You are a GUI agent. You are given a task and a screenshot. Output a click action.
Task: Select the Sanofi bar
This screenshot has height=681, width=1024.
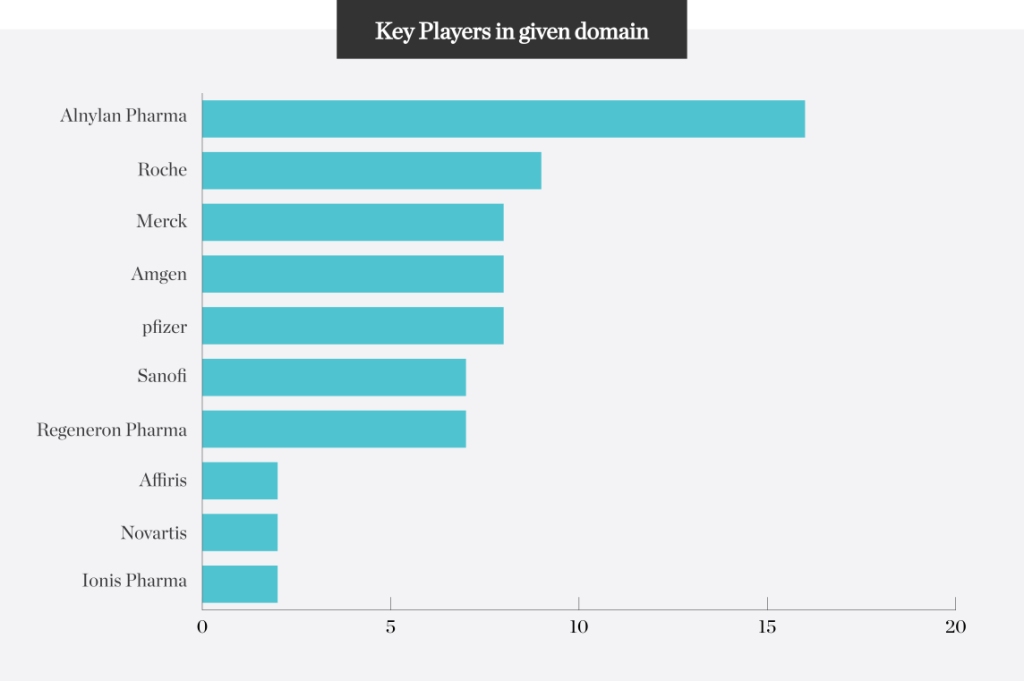coord(334,377)
